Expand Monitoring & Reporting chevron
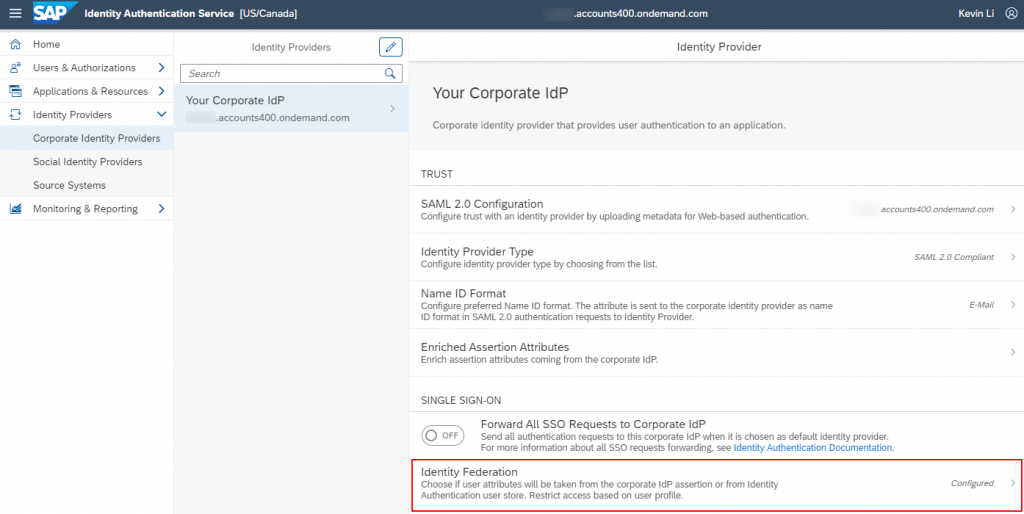This screenshot has width=1024, height=514. pos(161,209)
